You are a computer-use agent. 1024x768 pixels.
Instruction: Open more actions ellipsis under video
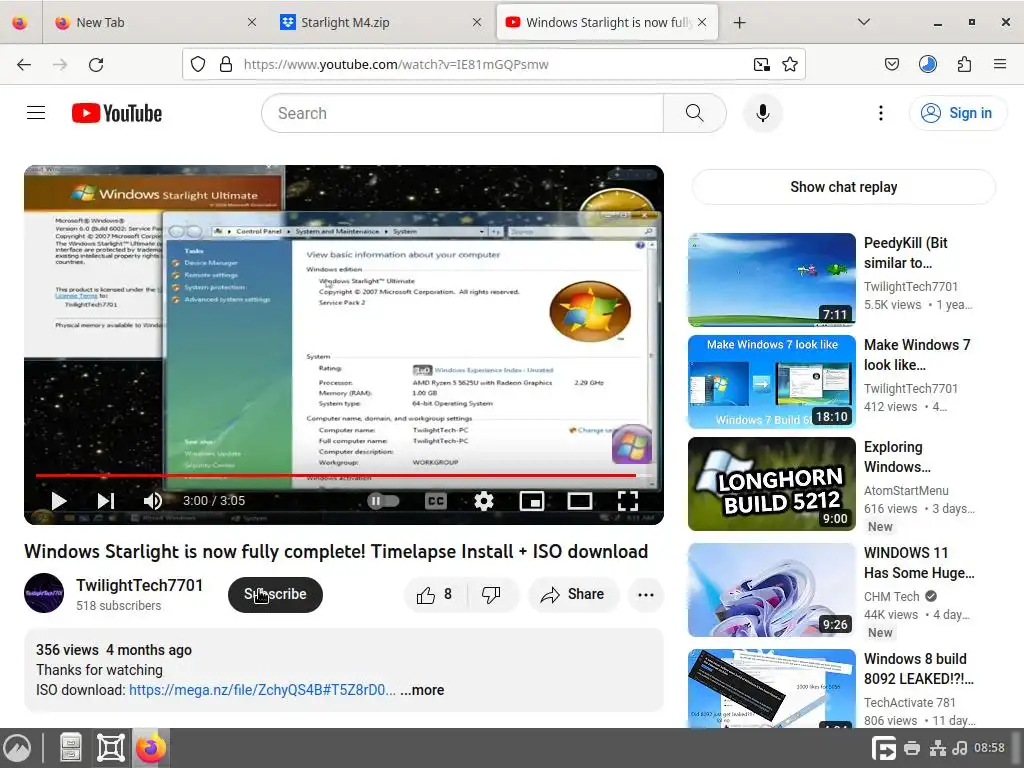645,594
